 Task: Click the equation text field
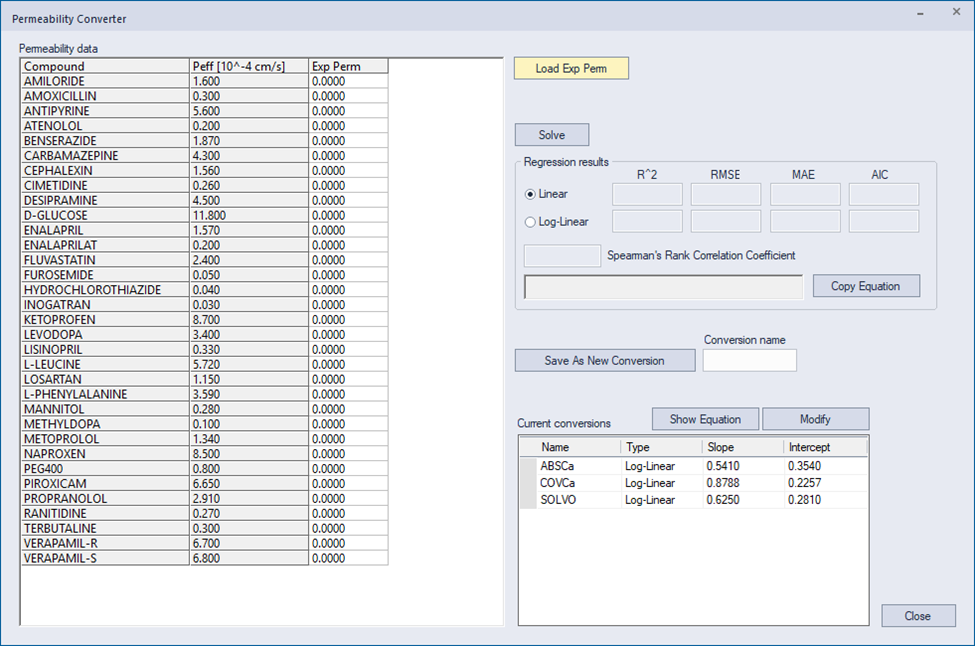click(x=663, y=287)
